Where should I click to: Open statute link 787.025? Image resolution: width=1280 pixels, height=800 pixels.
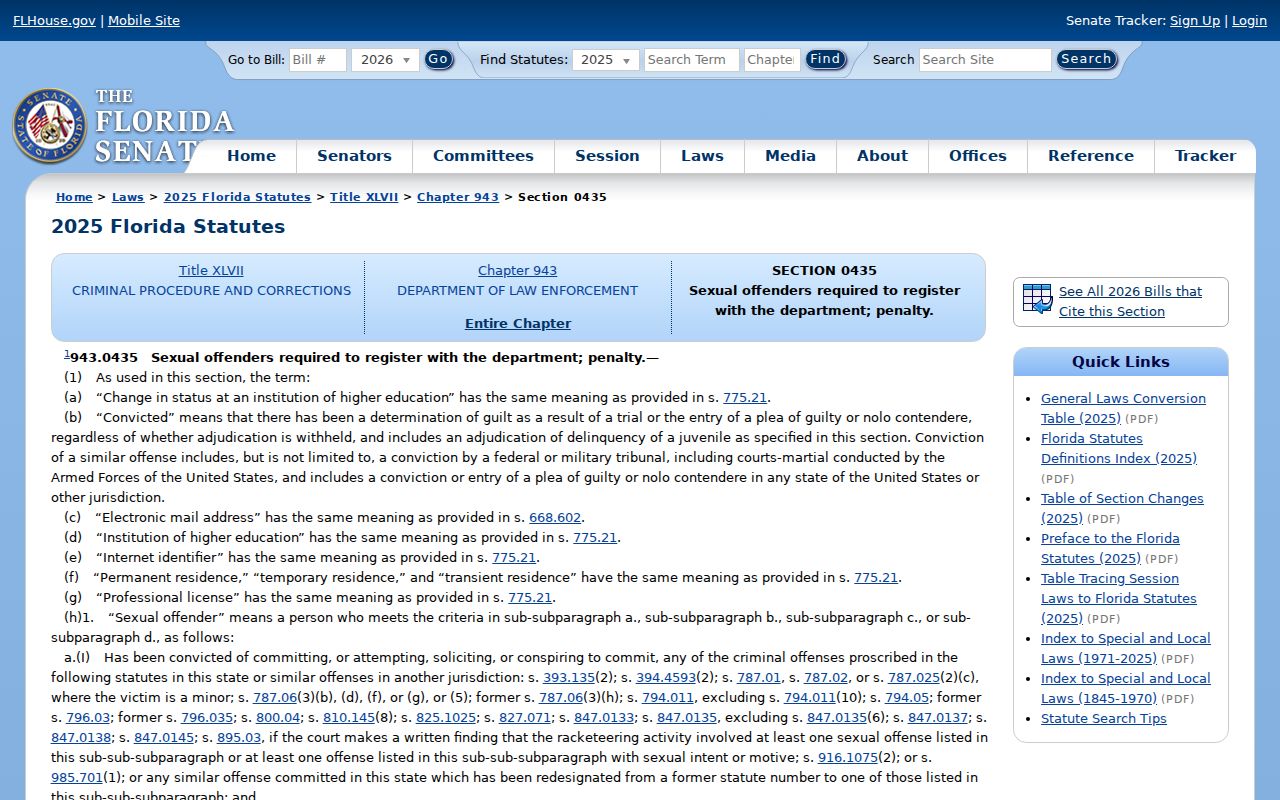914,677
